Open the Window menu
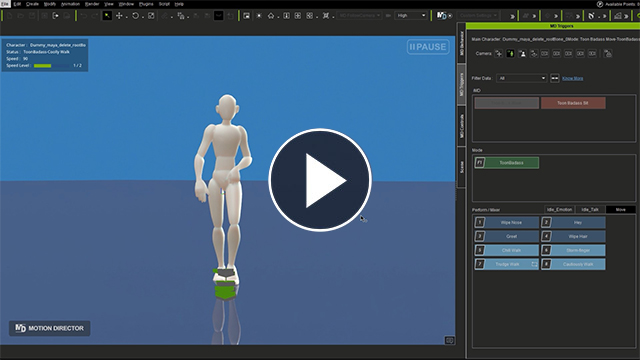Viewport: 640px width, 360px height. [x=126, y=4]
